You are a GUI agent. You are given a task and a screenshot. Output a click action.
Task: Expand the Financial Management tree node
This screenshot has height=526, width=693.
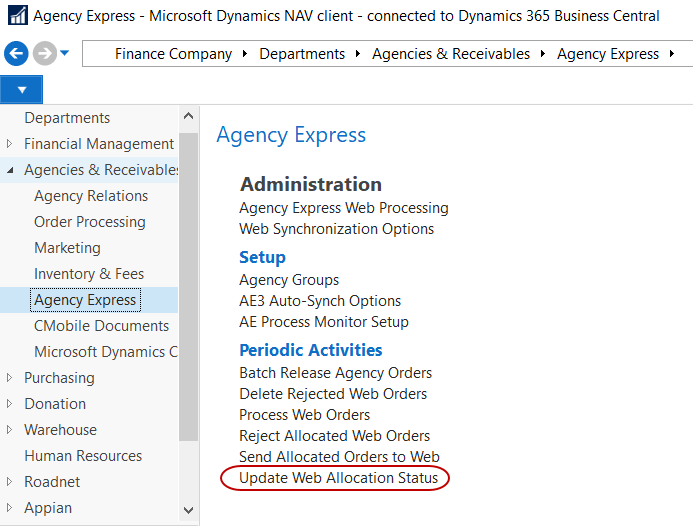10,144
